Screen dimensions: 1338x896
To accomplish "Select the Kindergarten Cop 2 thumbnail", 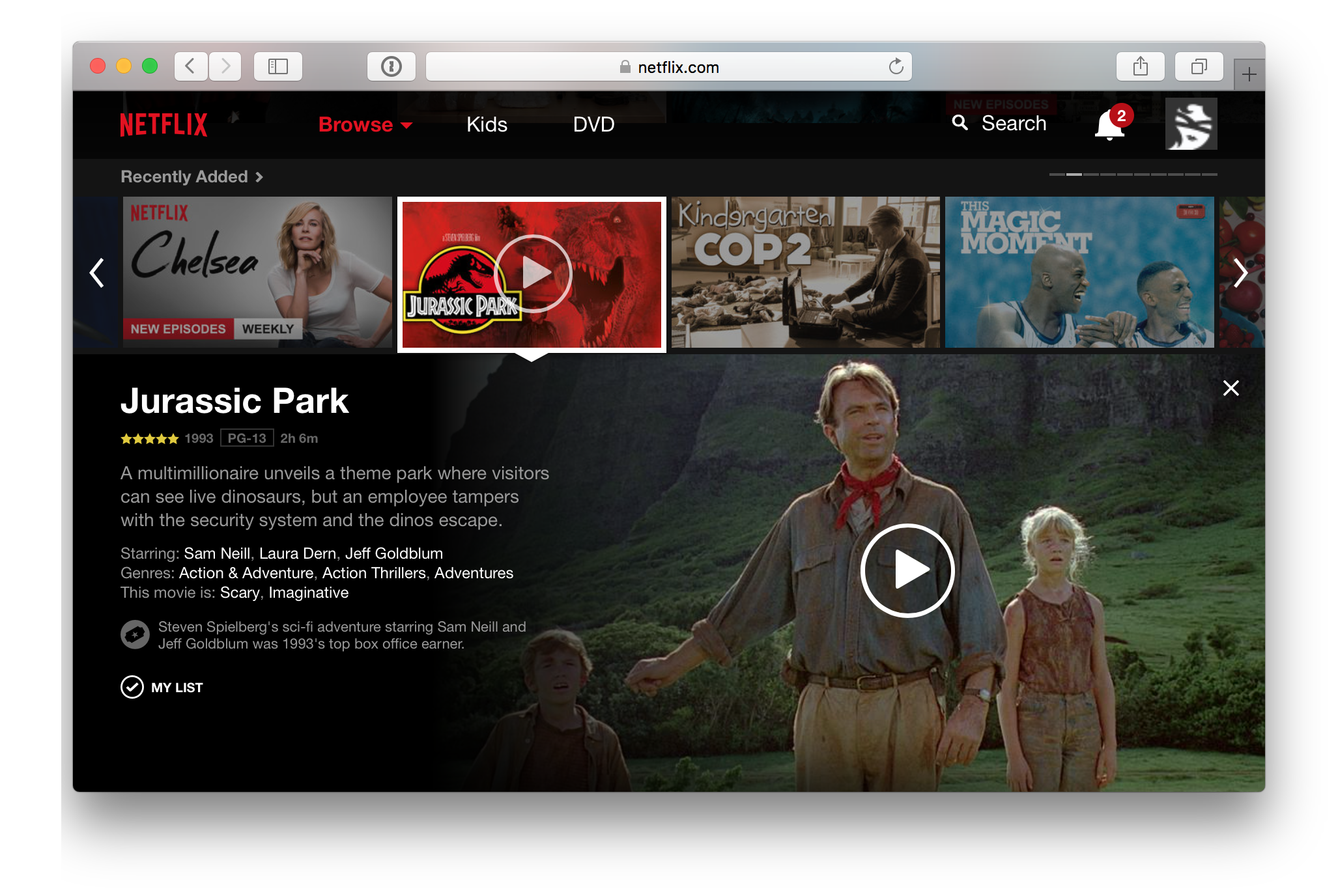I will tap(805, 272).
